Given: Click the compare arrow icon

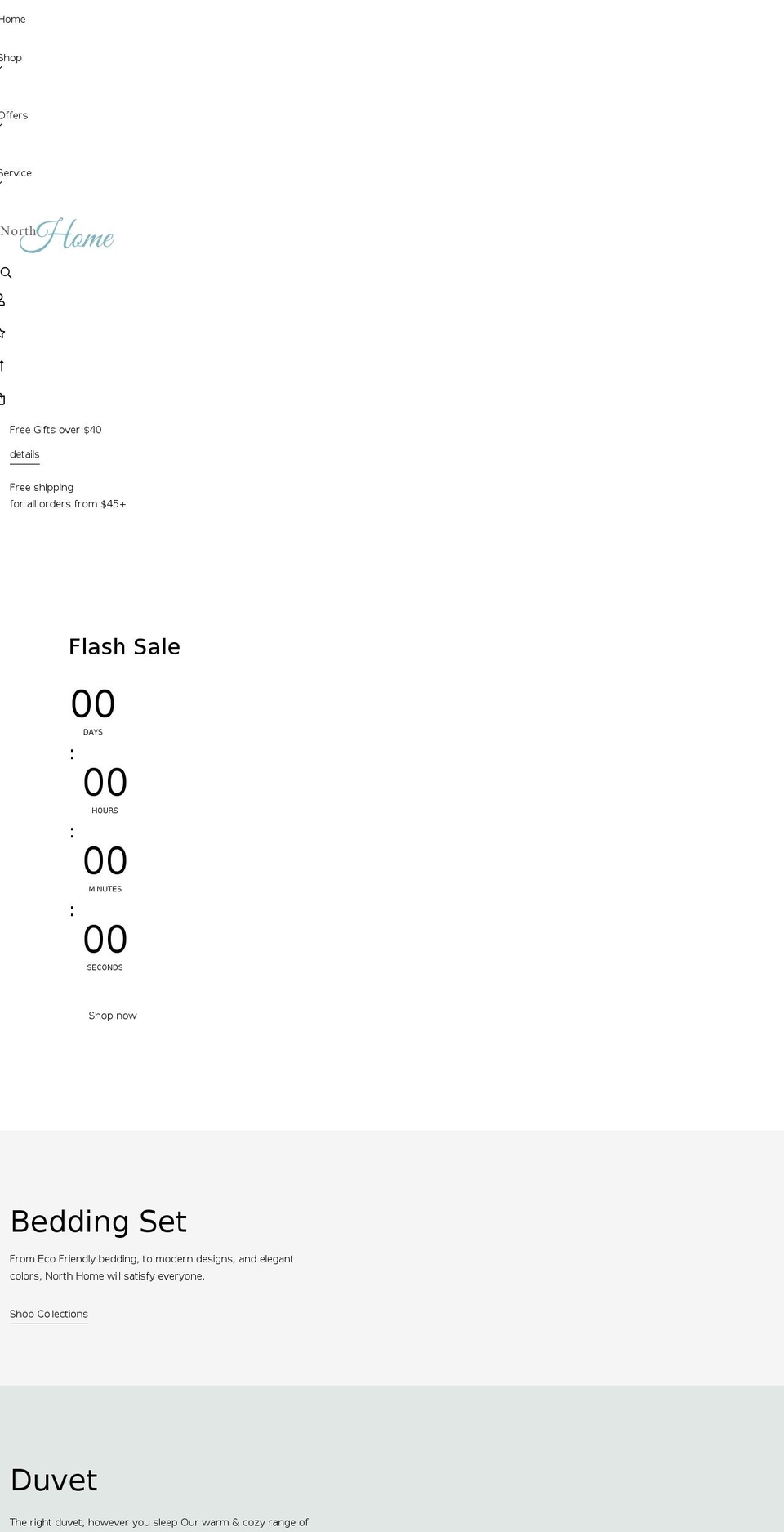Looking at the screenshot, I should point(2,365).
